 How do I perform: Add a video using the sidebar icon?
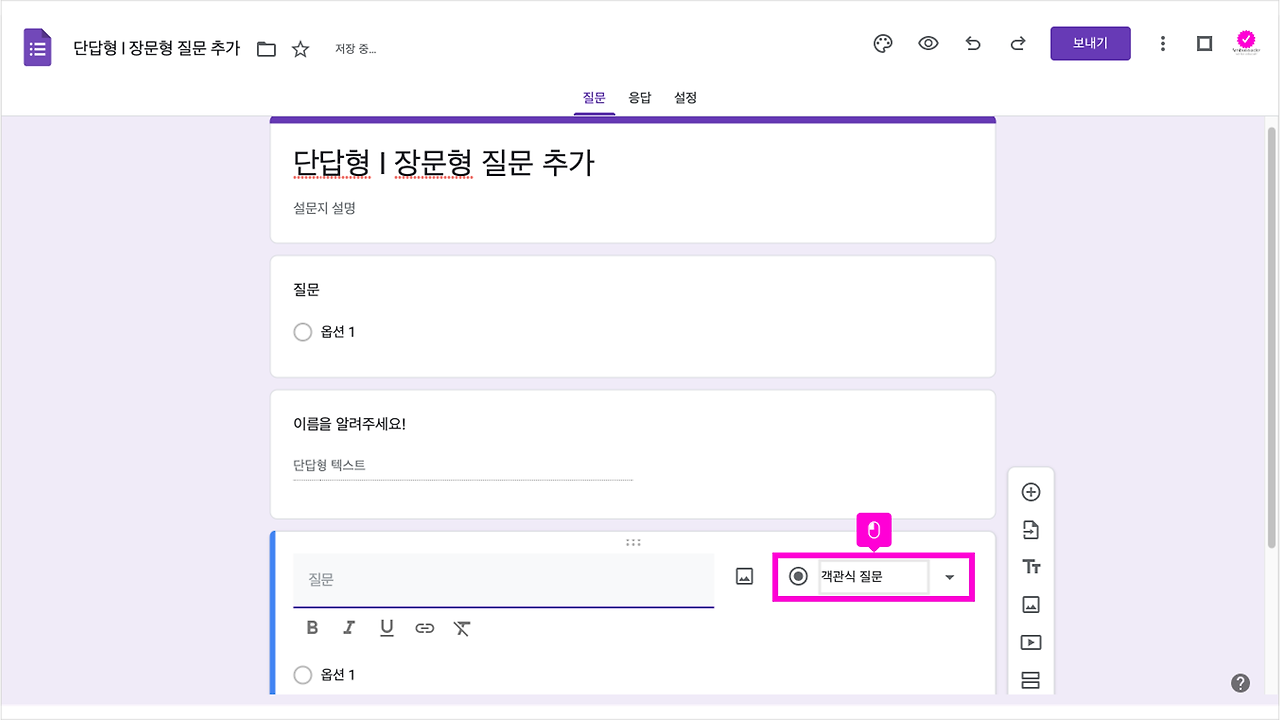click(1031, 642)
